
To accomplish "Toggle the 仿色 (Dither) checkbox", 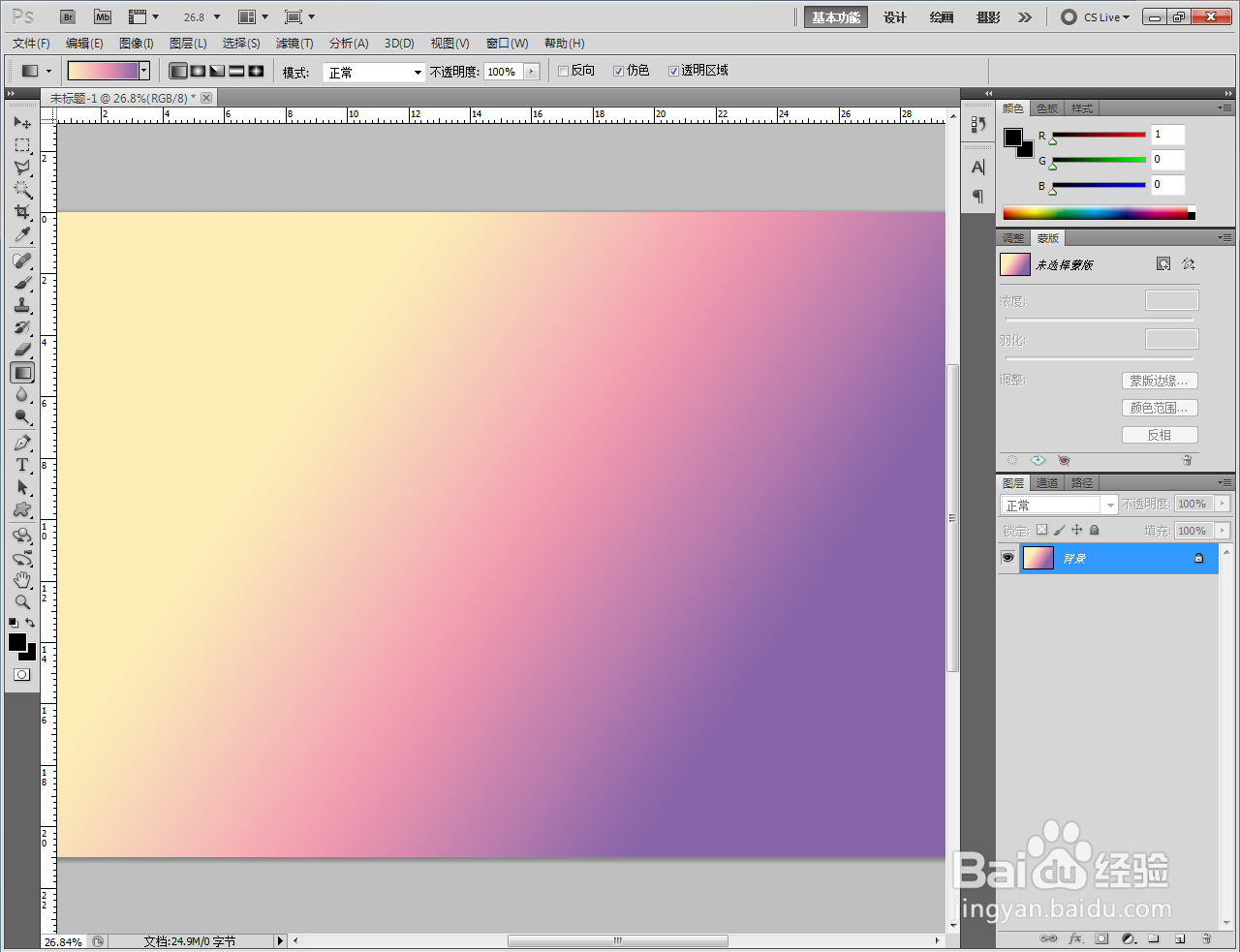I will point(618,71).
